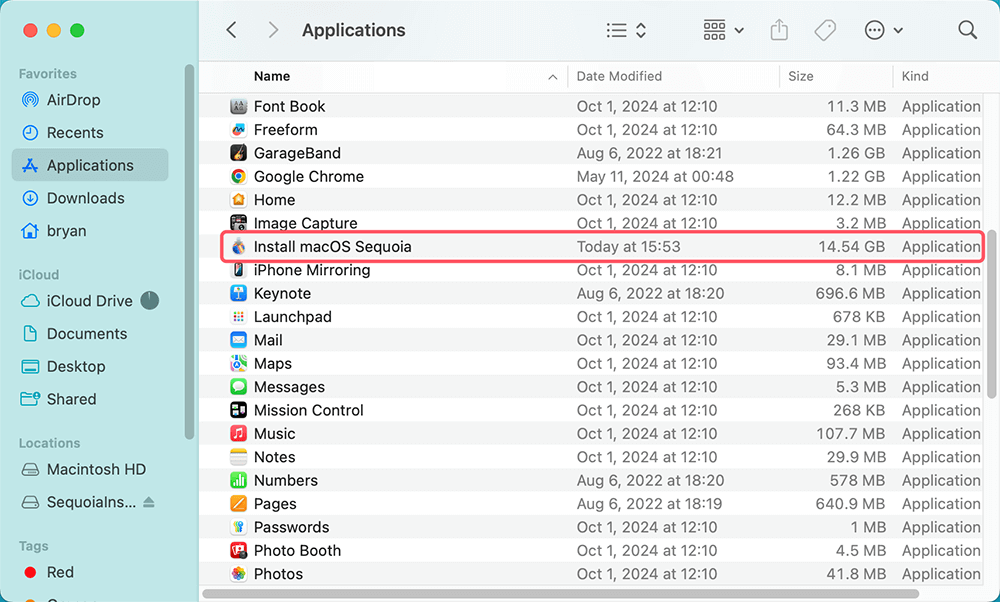
Task: Open the grouping options dropdown
Action: pyautogui.click(x=720, y=29)
